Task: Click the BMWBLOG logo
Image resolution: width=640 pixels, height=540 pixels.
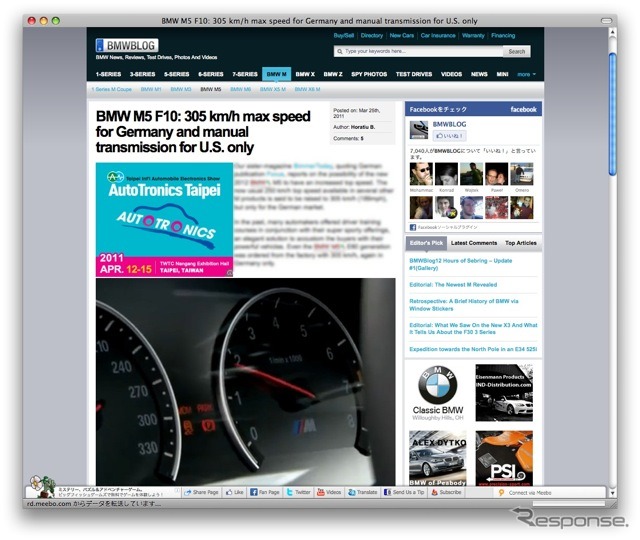Action: pyautogui.click(x=127, y=45)
